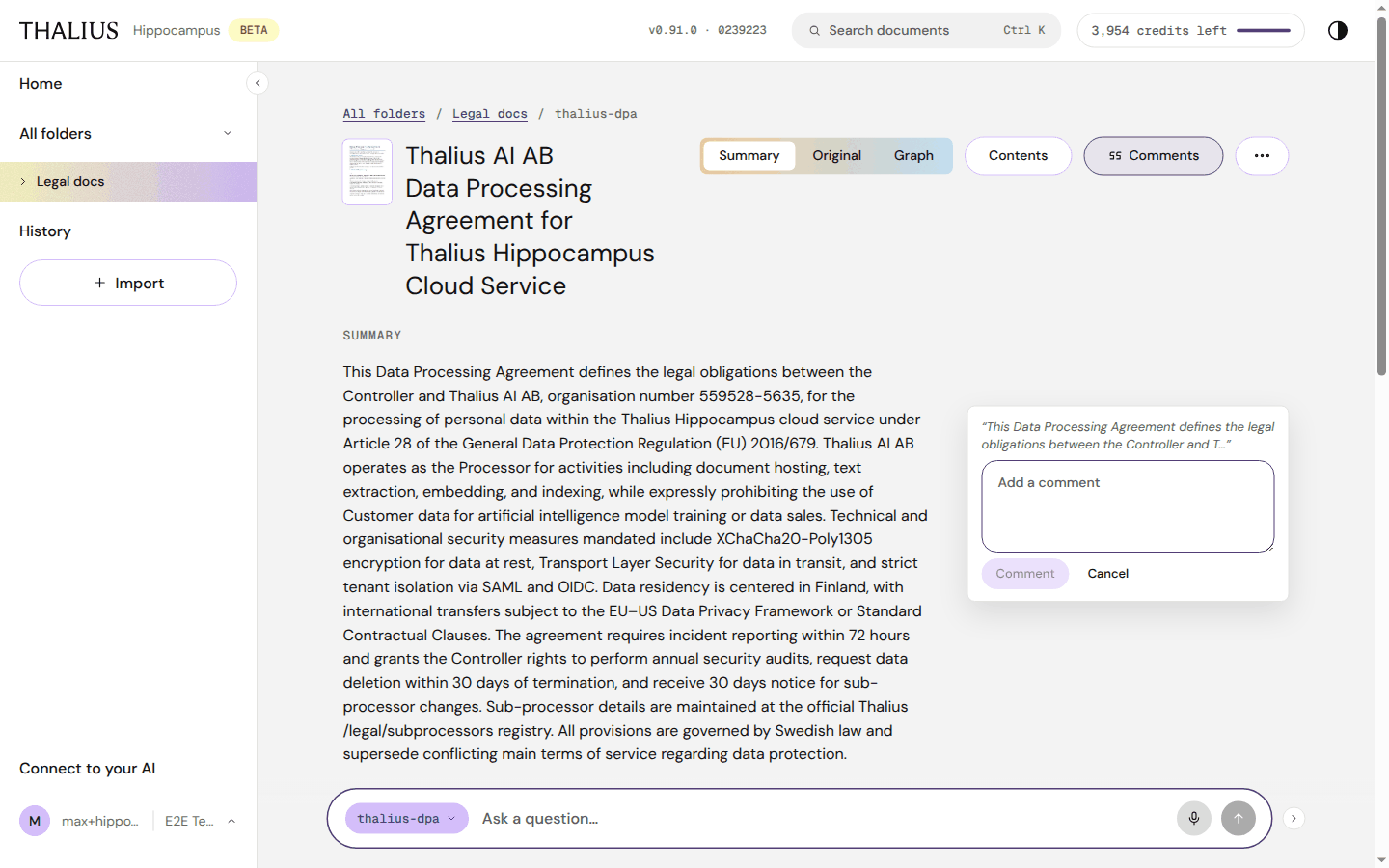Screen dimensions: 1389x868
Task: Click the THALIUS logo
Action: (68, 31)
